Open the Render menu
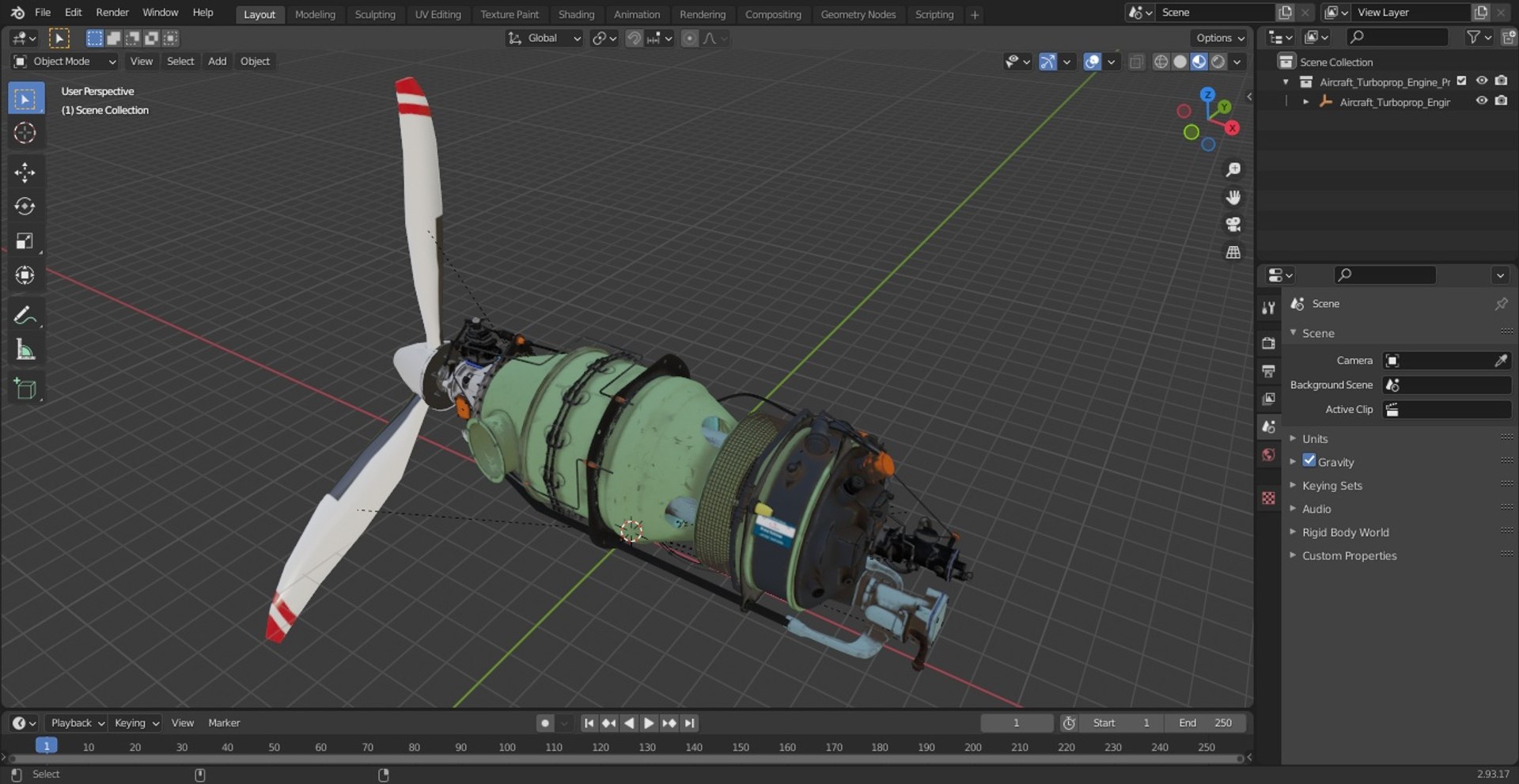The height and width of the screenshot is (784, 1519). 112,13
